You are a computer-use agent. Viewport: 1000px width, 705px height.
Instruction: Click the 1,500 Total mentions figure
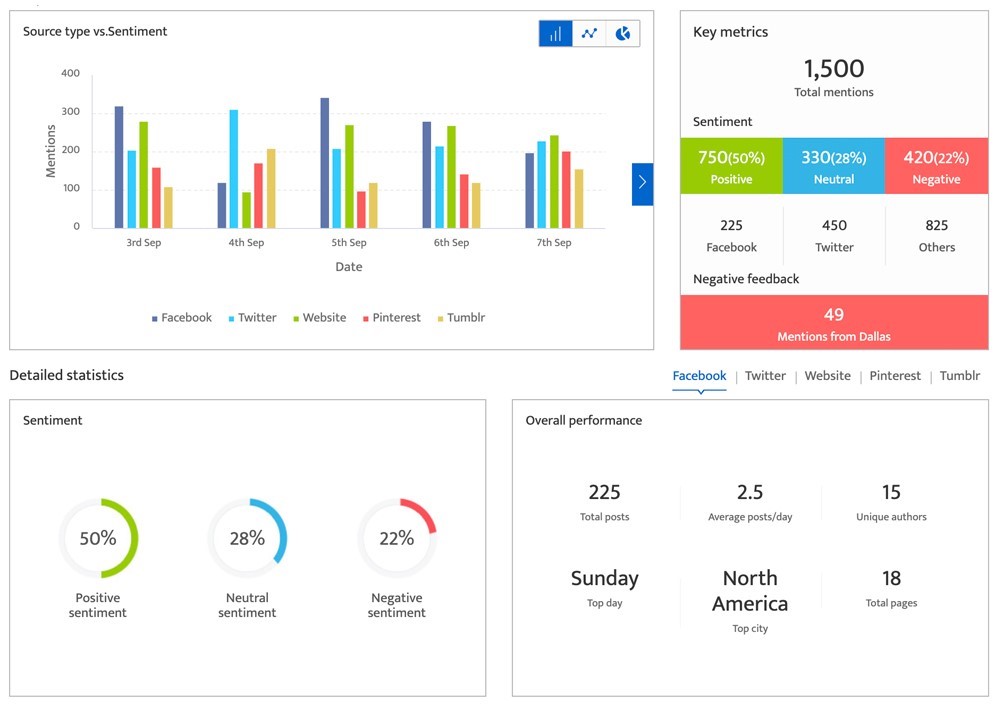point(834,78)
